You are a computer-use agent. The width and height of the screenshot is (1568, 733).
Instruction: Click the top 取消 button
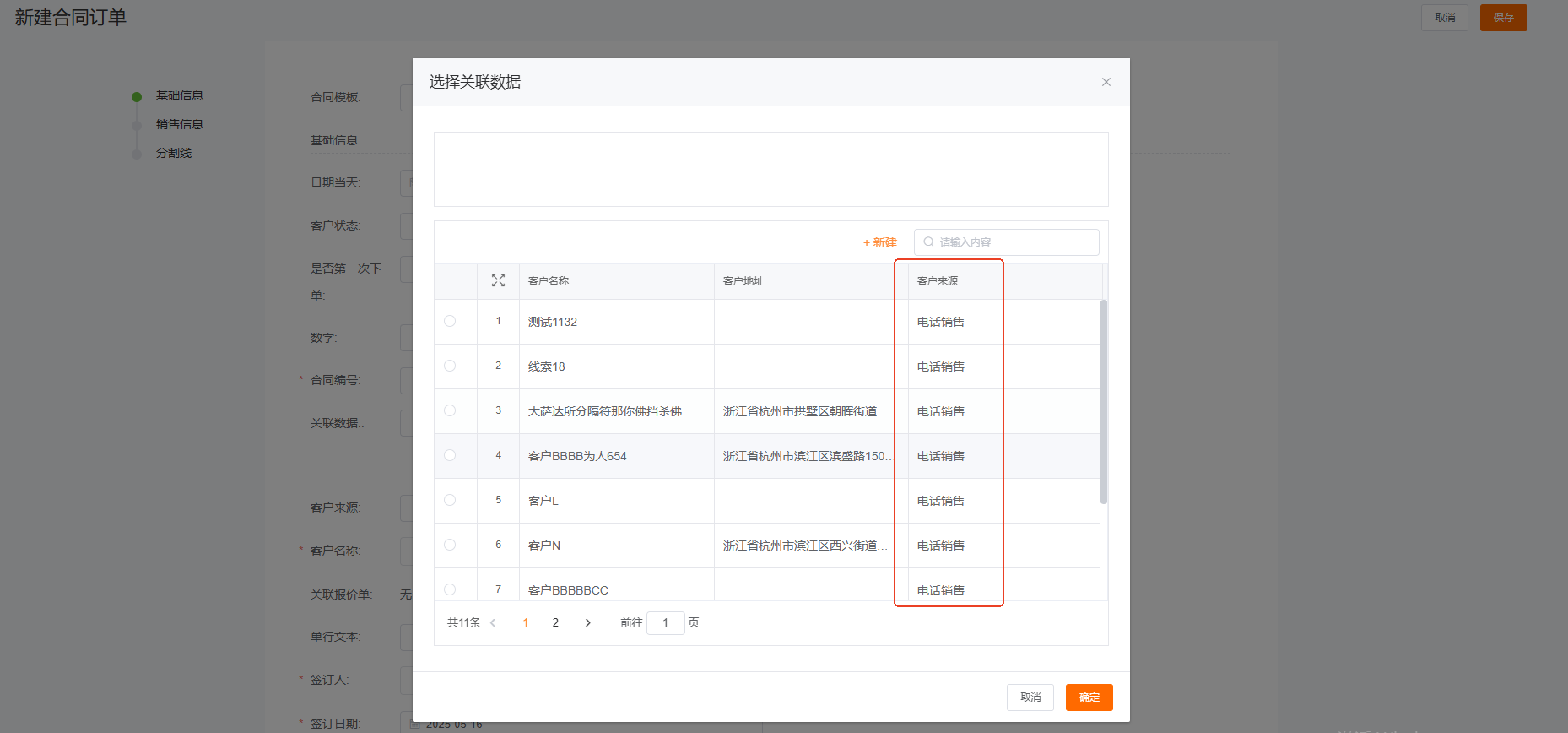coord(1445,18)
